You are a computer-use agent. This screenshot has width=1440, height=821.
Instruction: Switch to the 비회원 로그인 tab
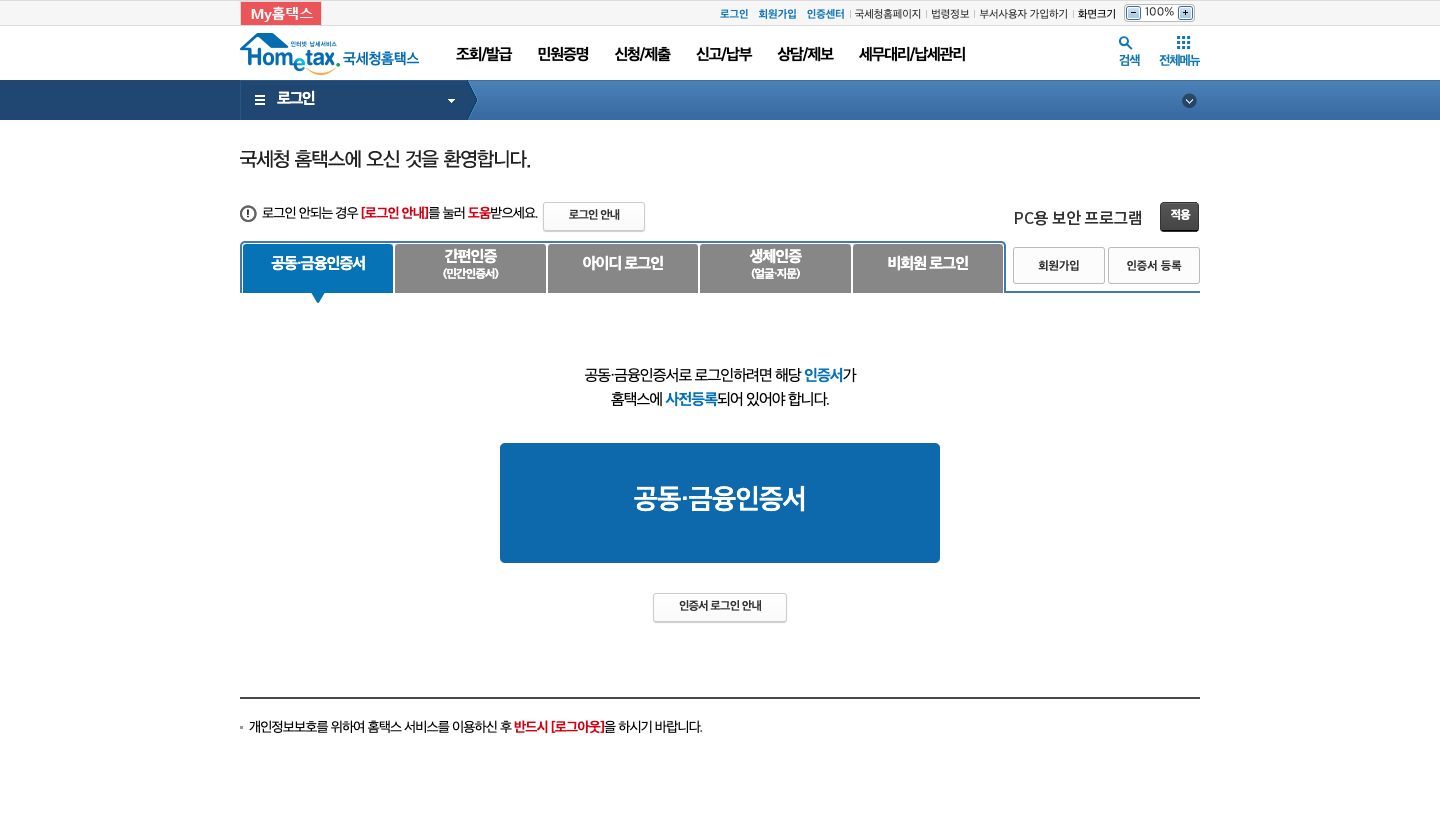point(927,264)
